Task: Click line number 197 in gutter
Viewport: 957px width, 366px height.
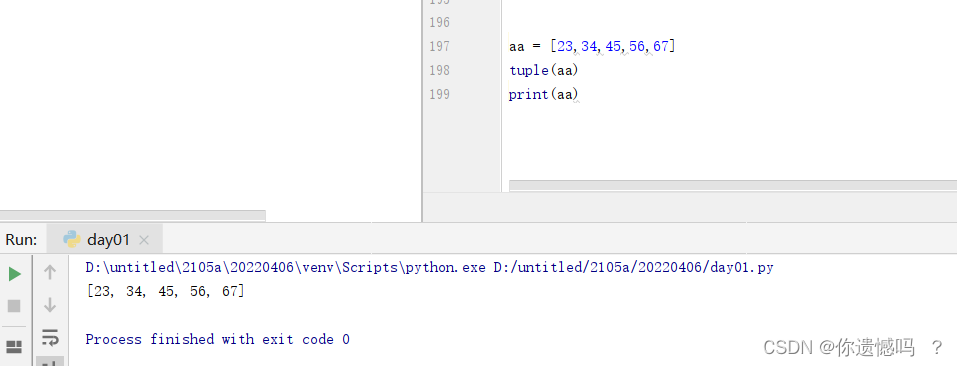Action: tap(439, 46)
